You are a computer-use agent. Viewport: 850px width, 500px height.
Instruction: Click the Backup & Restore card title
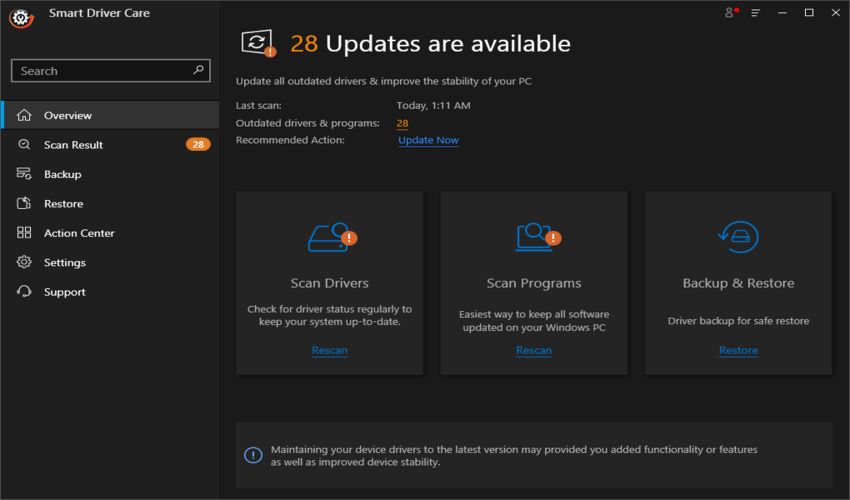tap(738, 283)
